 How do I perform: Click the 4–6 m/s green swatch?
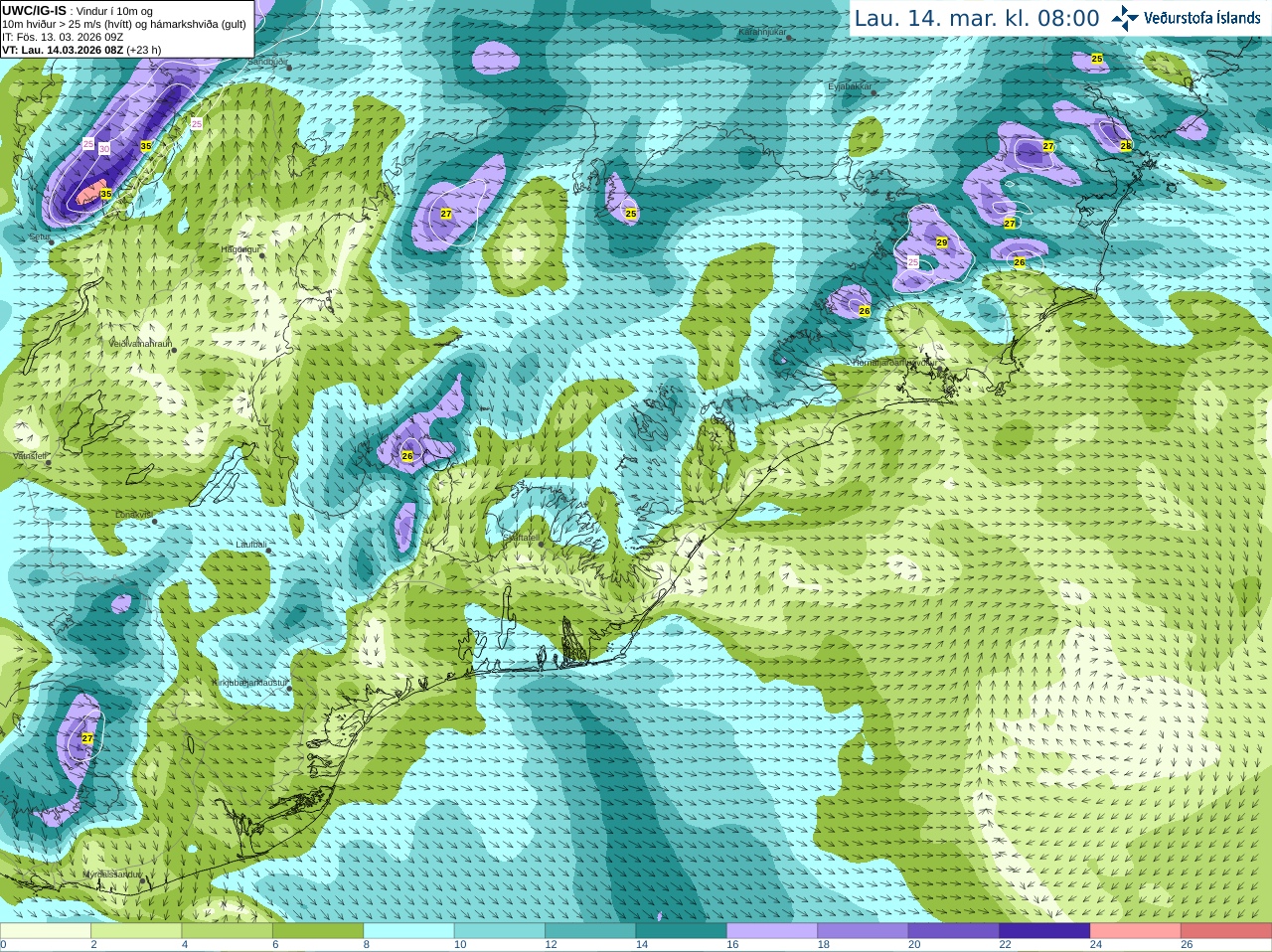tap(227, 931)
